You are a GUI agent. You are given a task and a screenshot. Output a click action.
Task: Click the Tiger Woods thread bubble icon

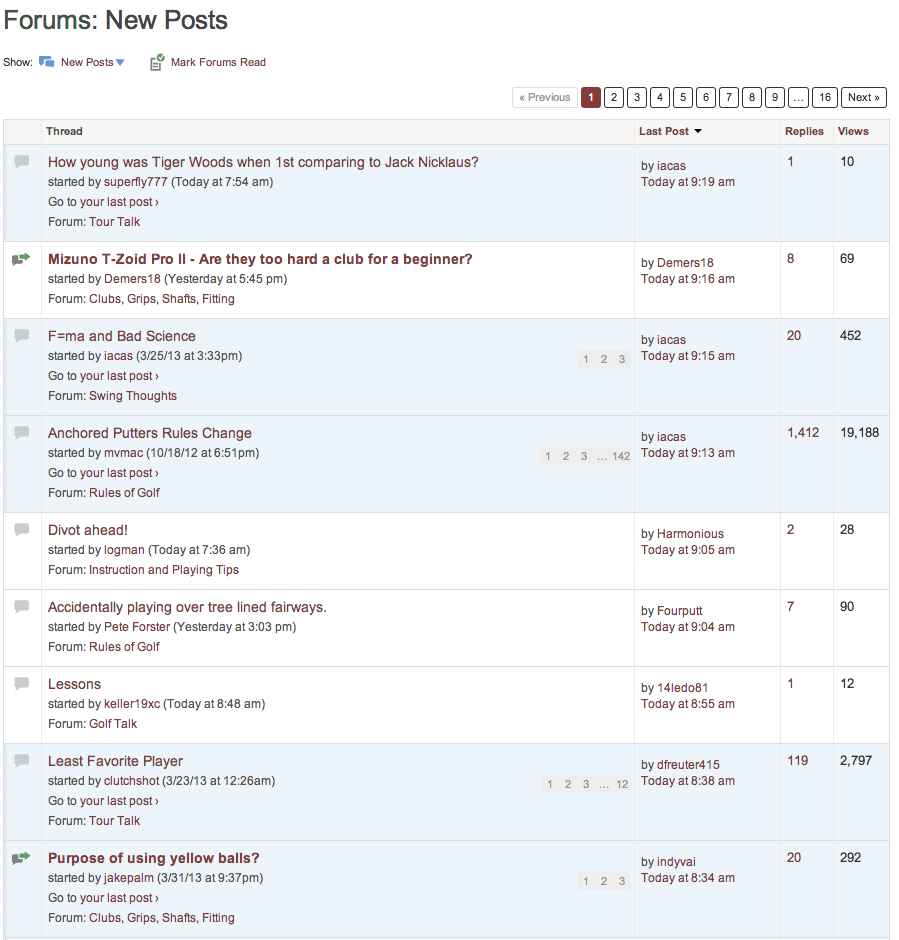pos(21,162)
